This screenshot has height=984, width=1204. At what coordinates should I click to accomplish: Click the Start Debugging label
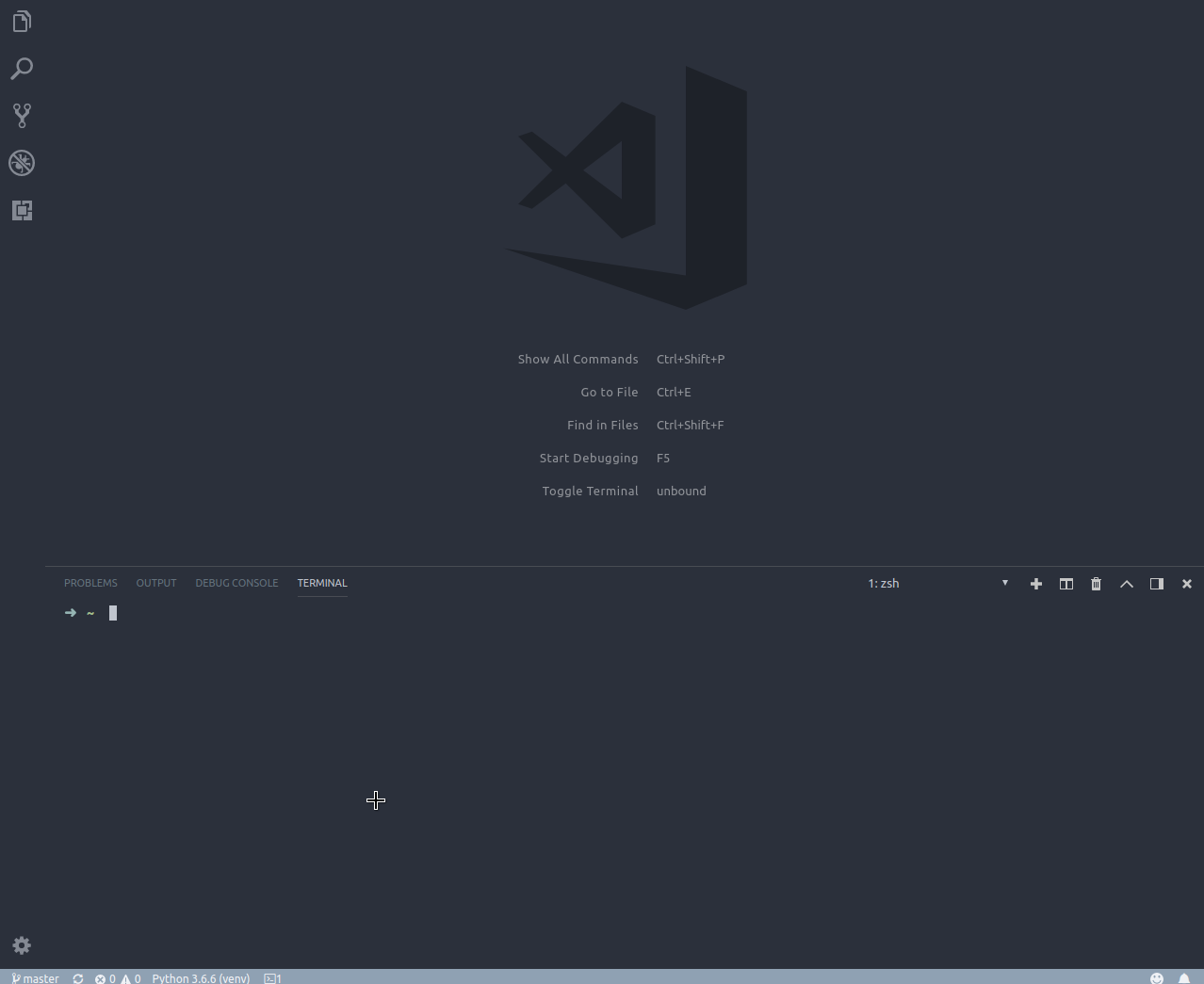pyautogui.click(x=589, y=458)
